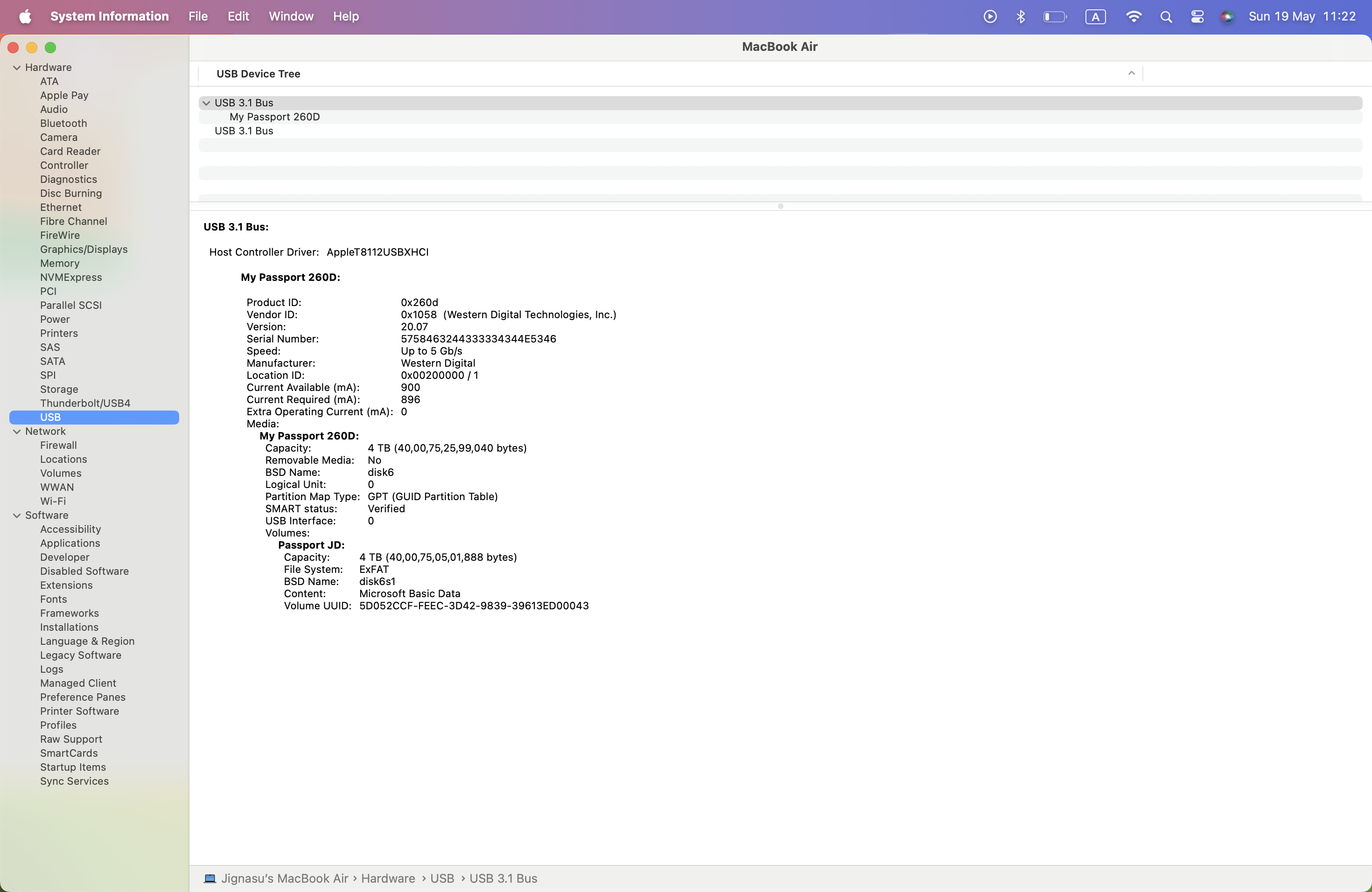Click the keyboard input source icon

(x=1095, y=16)
